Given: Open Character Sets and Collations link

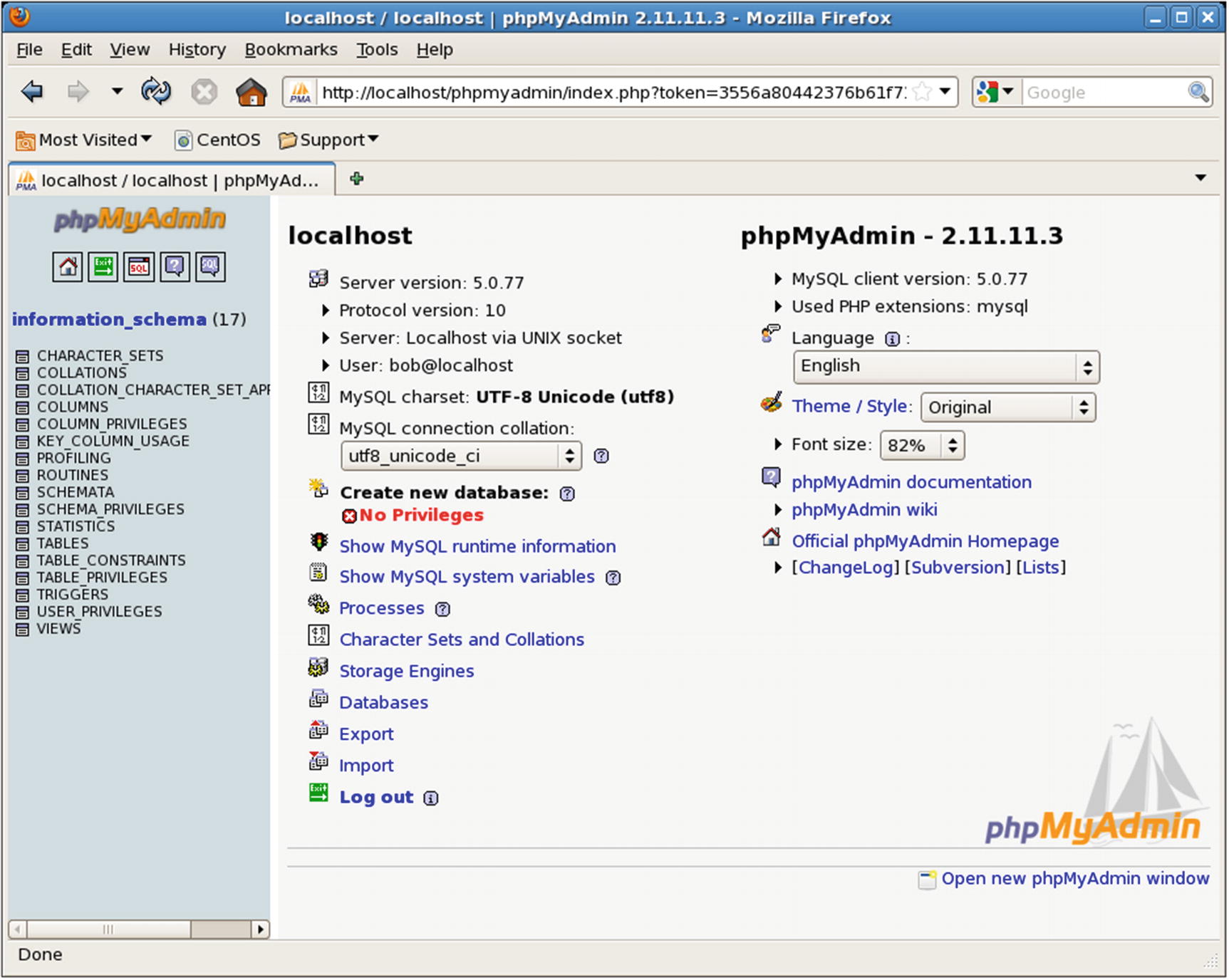Looking at the screenshot, I should pyautogui.click(x=462, y=640).
